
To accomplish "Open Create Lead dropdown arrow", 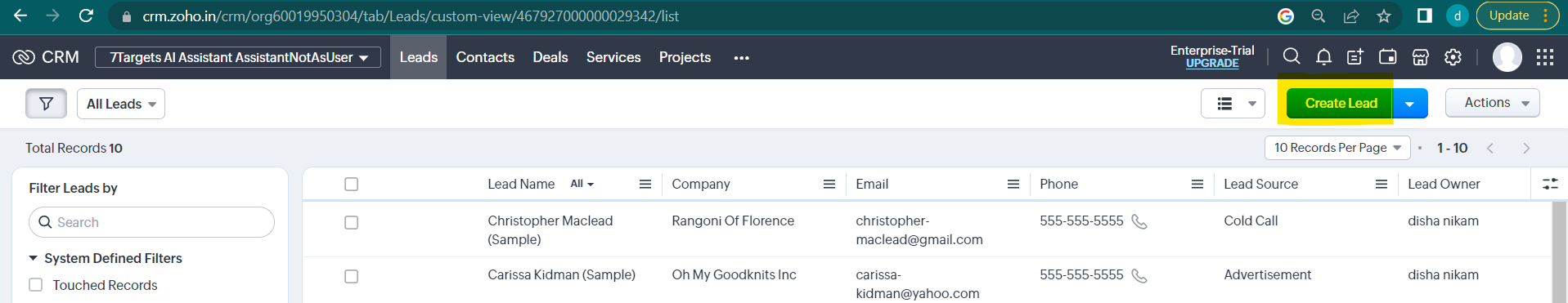I will 1410,104.
